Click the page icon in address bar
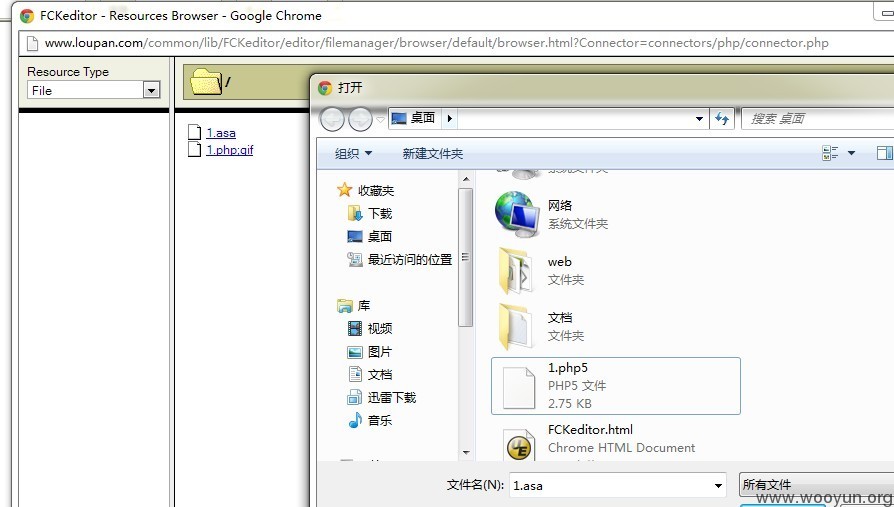This screenshot has width=894, height=507. (x=32, y=43)
